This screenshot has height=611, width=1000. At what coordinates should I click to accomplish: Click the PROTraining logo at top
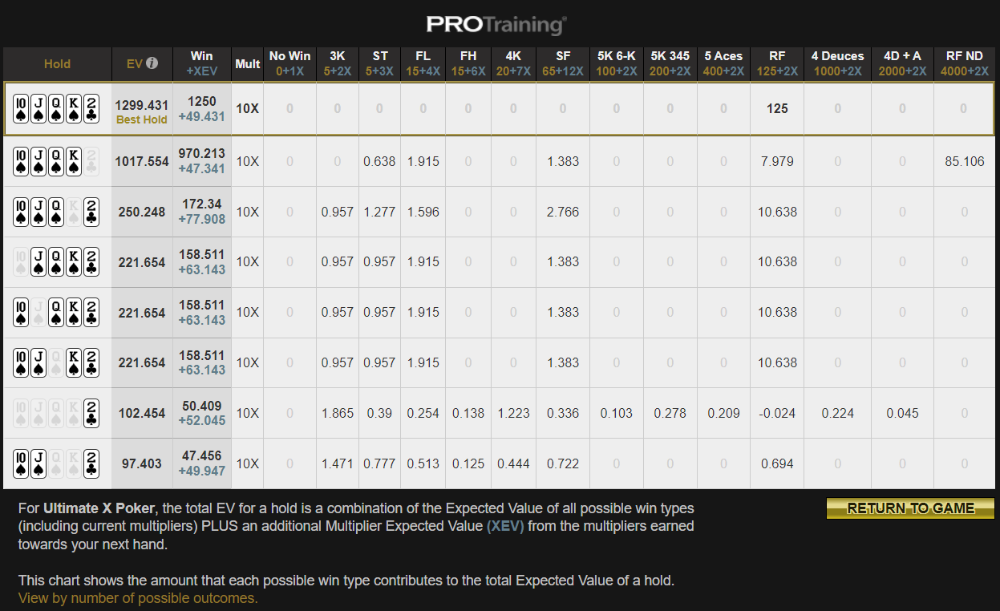(x=496, y=24)
